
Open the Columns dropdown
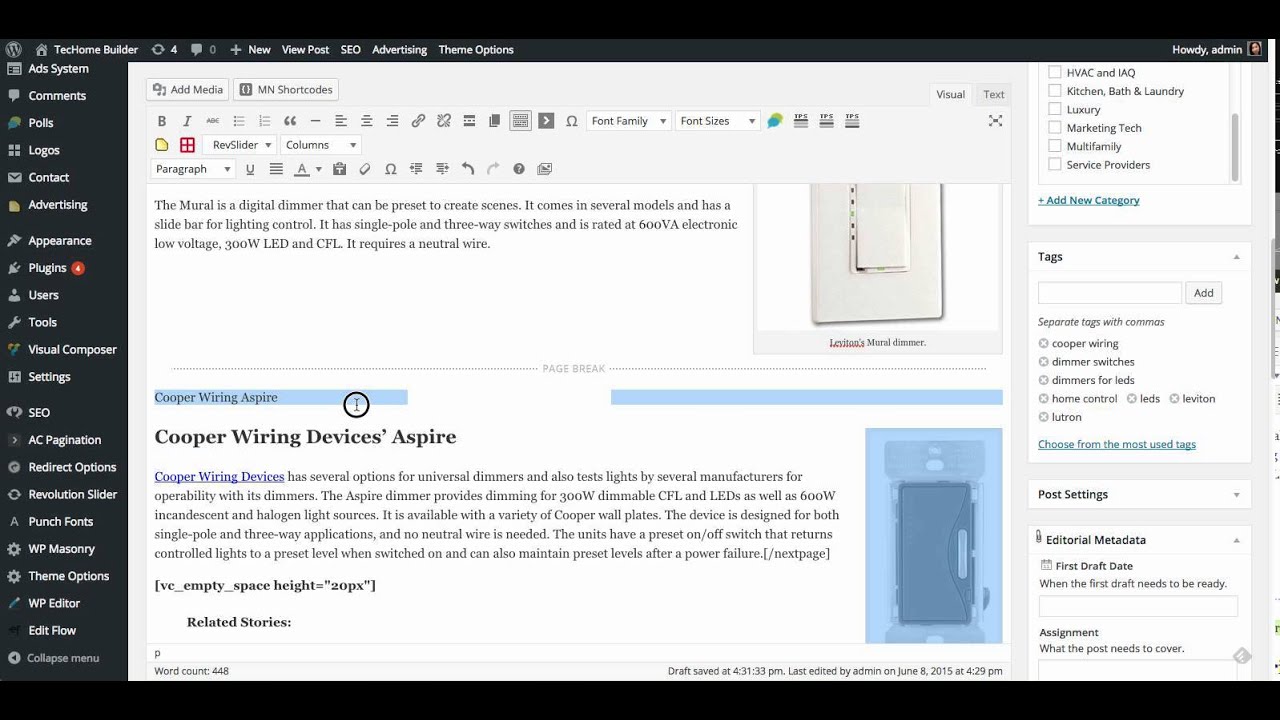click(320, 145)
